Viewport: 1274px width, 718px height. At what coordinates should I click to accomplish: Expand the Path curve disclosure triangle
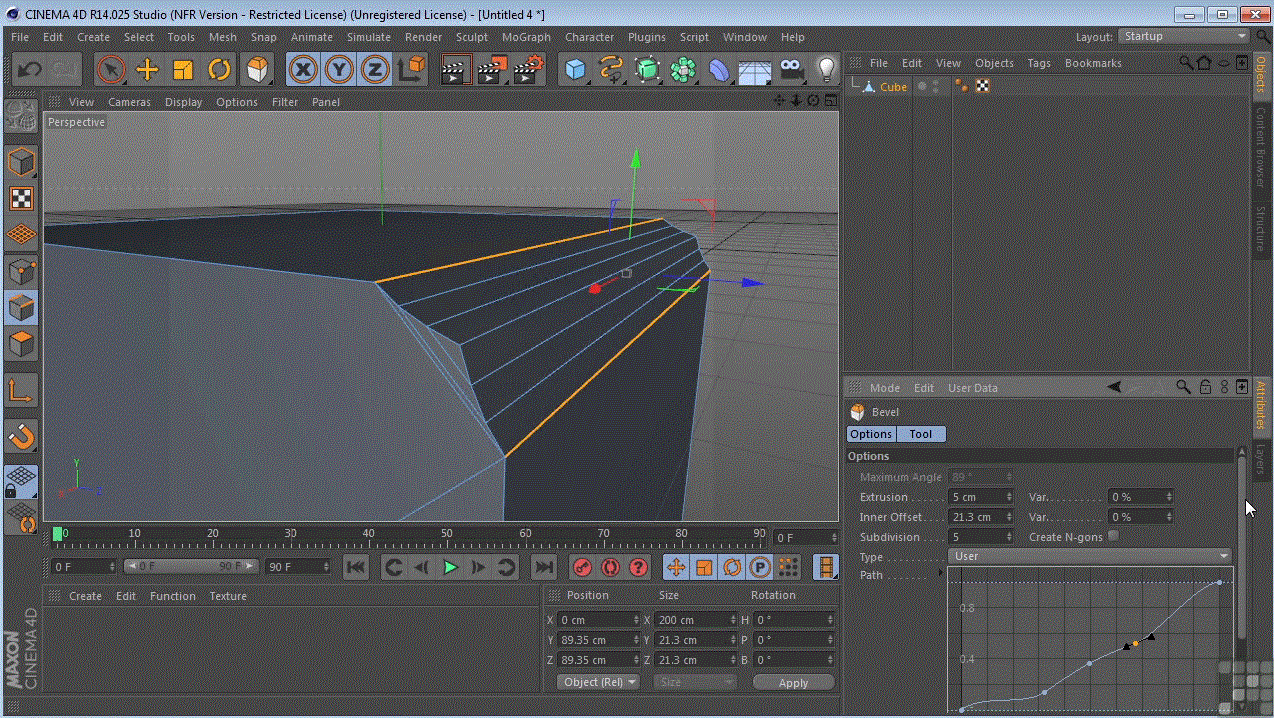(941, 573)
